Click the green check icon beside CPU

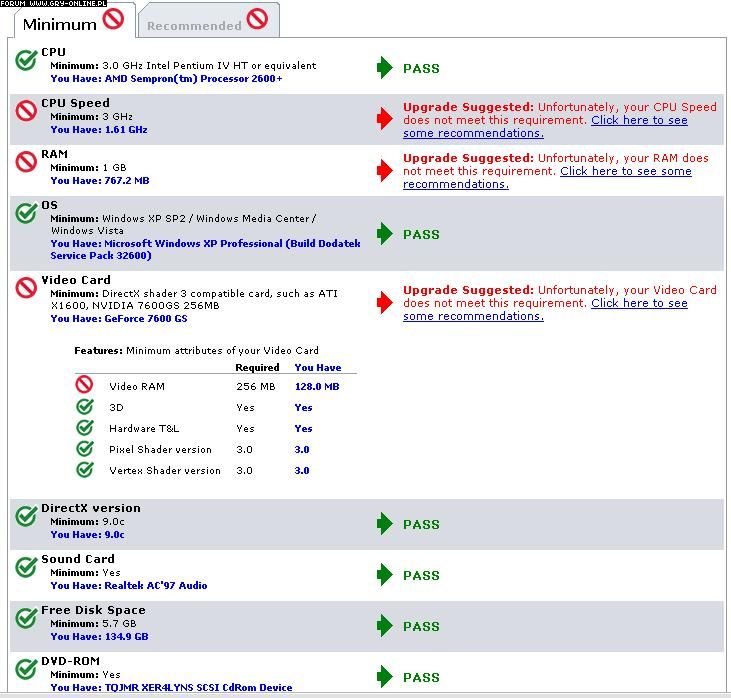click(27, 60)
